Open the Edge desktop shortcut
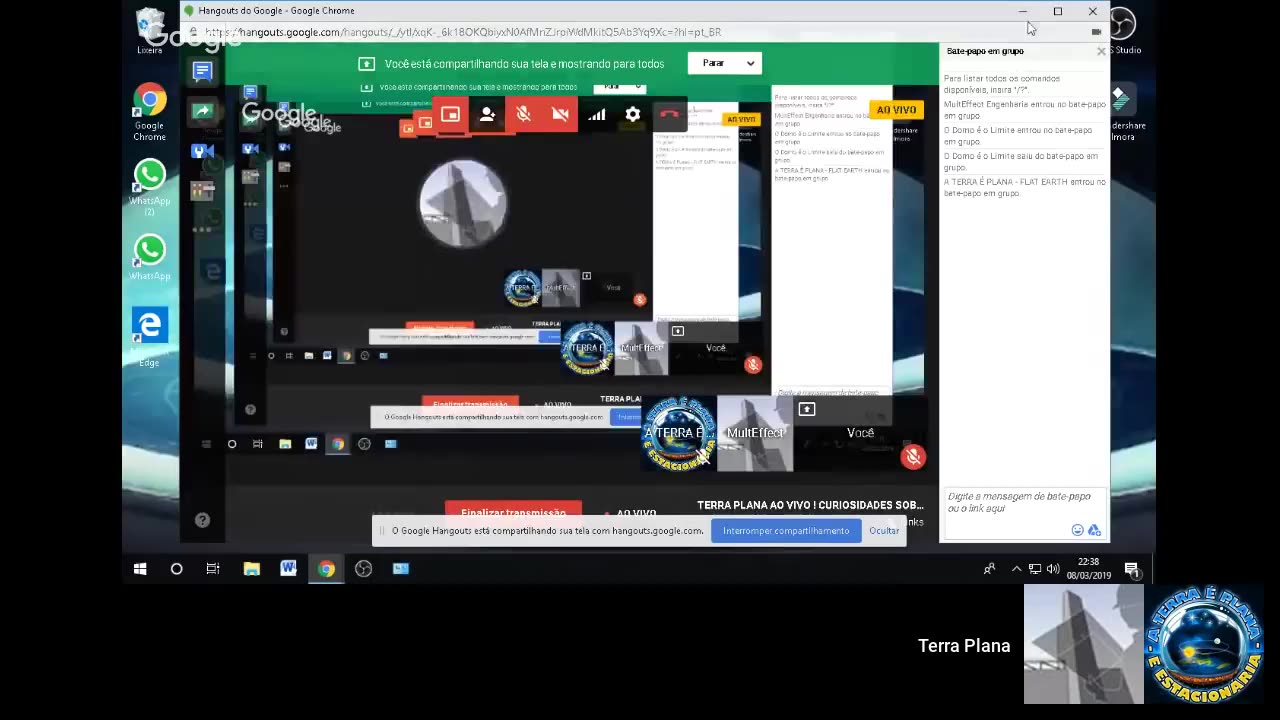Screen dimensions: 1280x720 coord(150,335)
